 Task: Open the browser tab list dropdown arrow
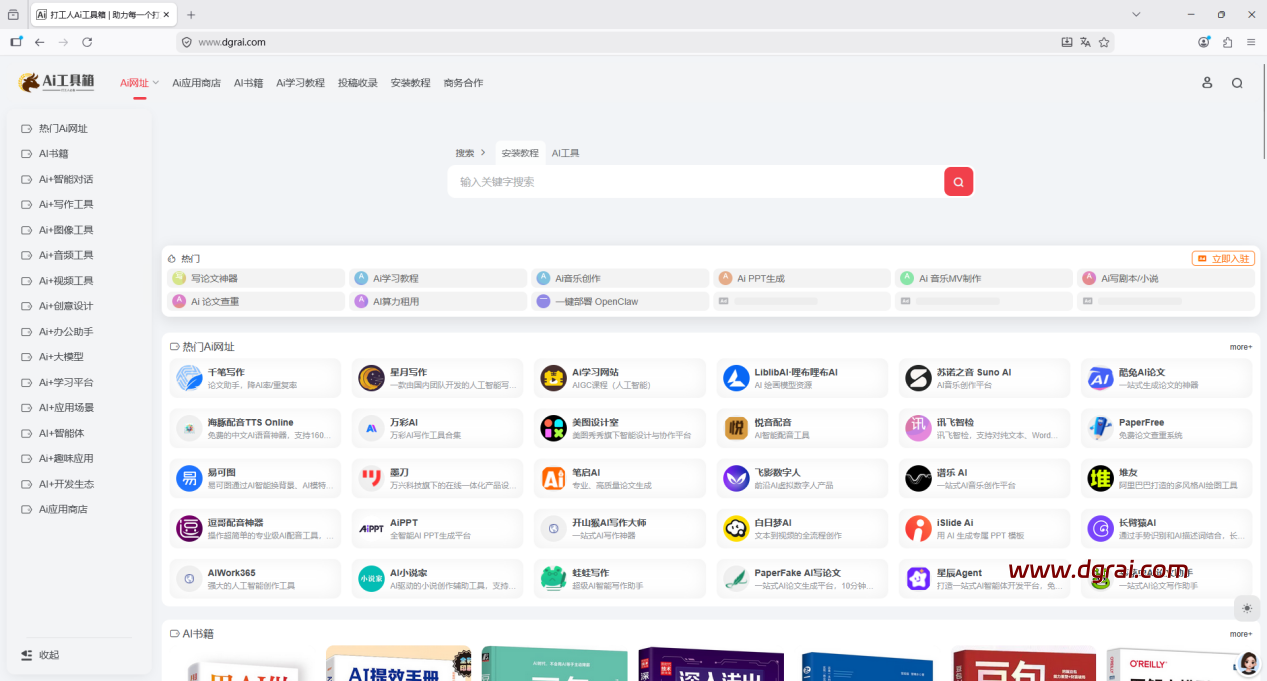(x=1136, y=14)
